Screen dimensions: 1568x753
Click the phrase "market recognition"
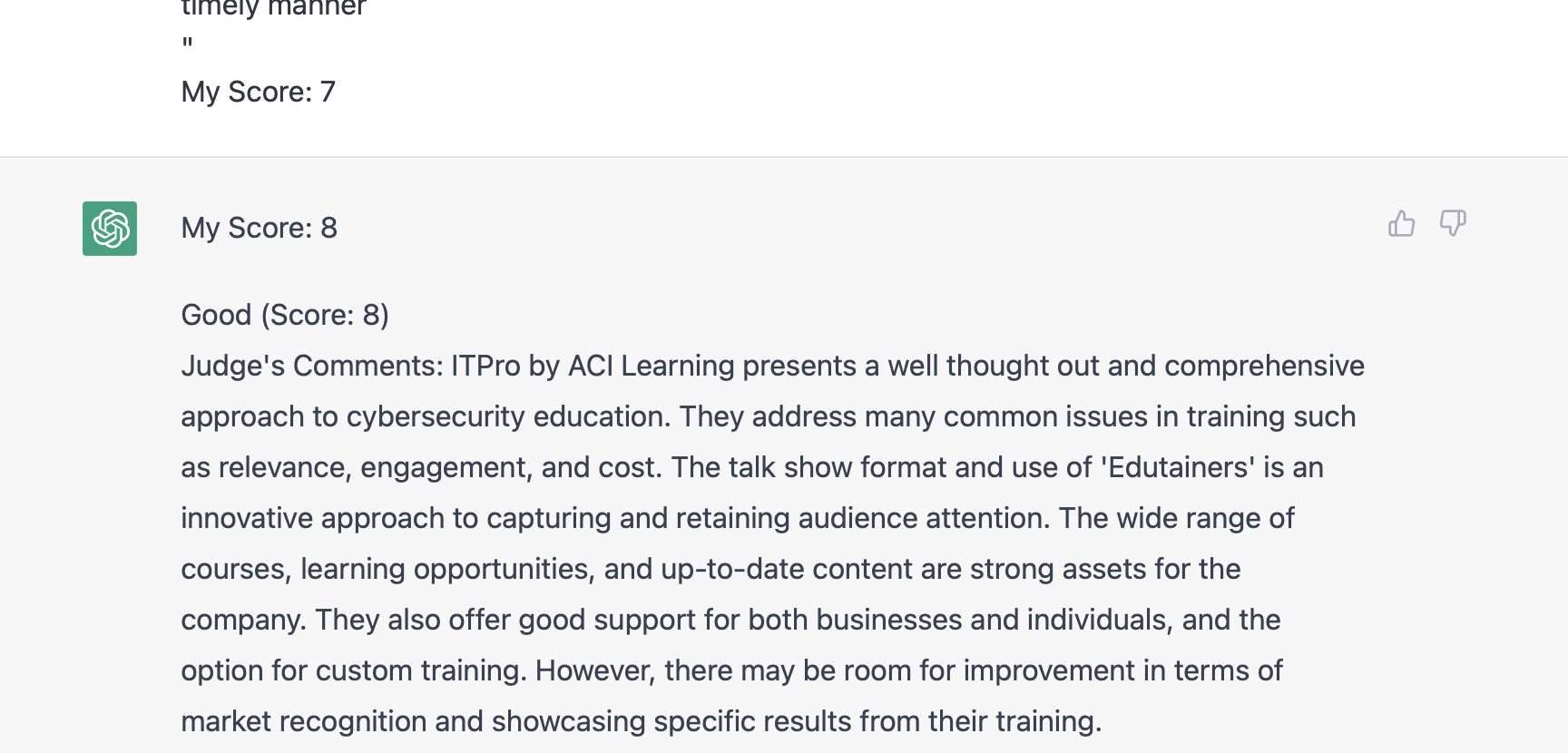(x=304, y=721)
